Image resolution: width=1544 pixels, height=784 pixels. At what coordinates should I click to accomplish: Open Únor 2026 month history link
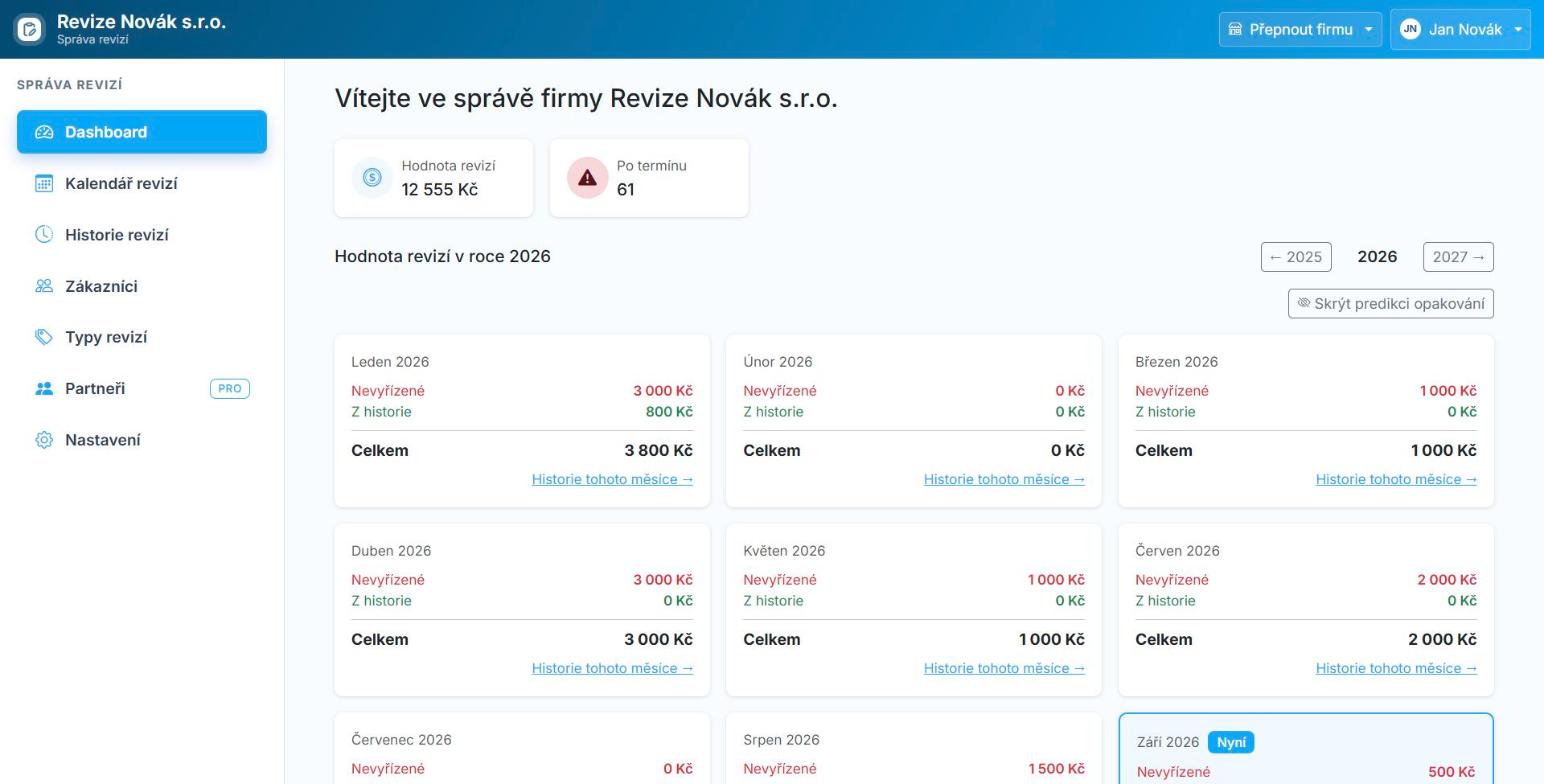[x=1004, y=479]
